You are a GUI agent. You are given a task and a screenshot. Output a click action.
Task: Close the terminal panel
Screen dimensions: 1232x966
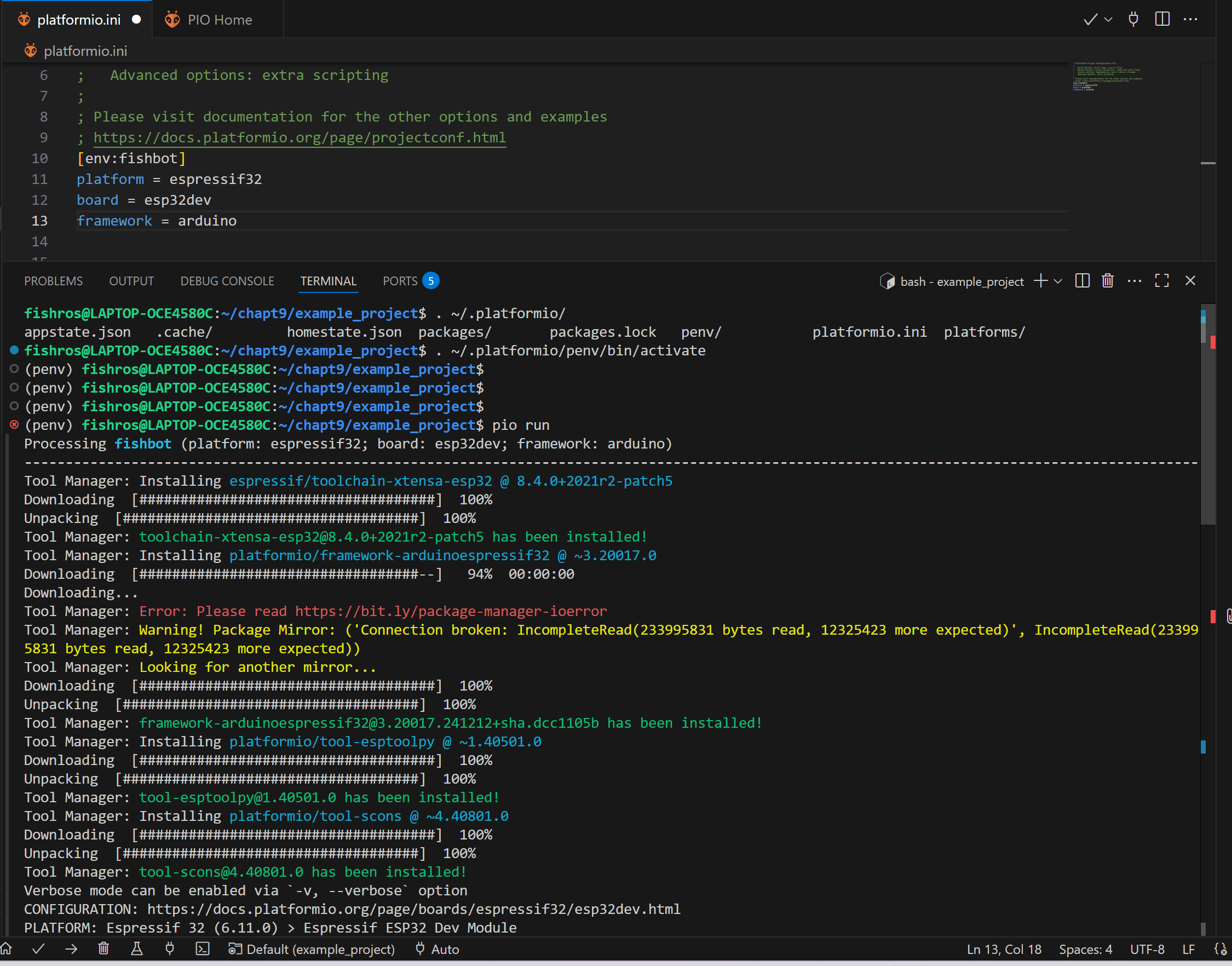pos(1190,280)
